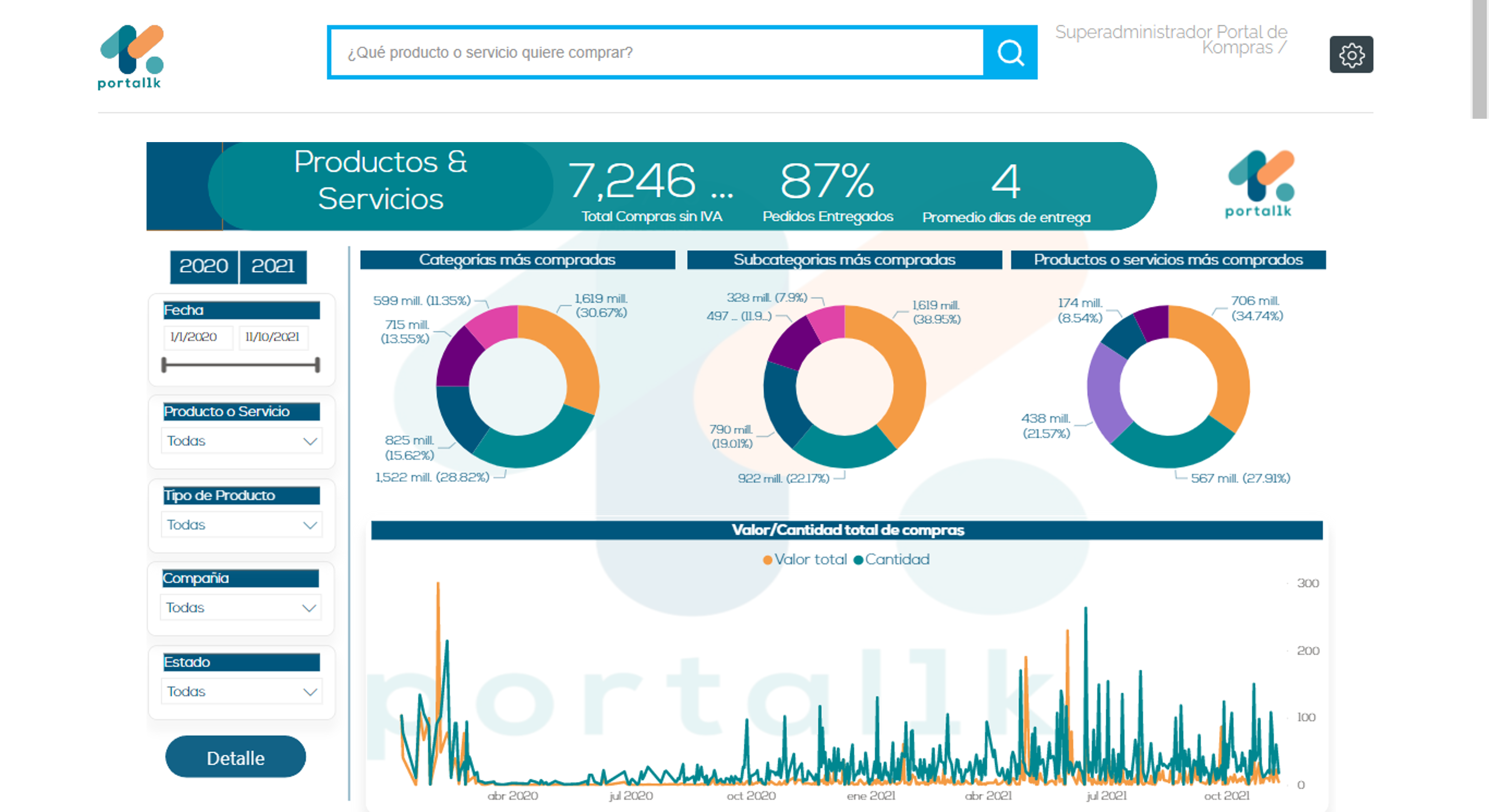1489x812 pixels.
Task: Expand the Tipo de Producto dropdown
Action: (242, 525)
